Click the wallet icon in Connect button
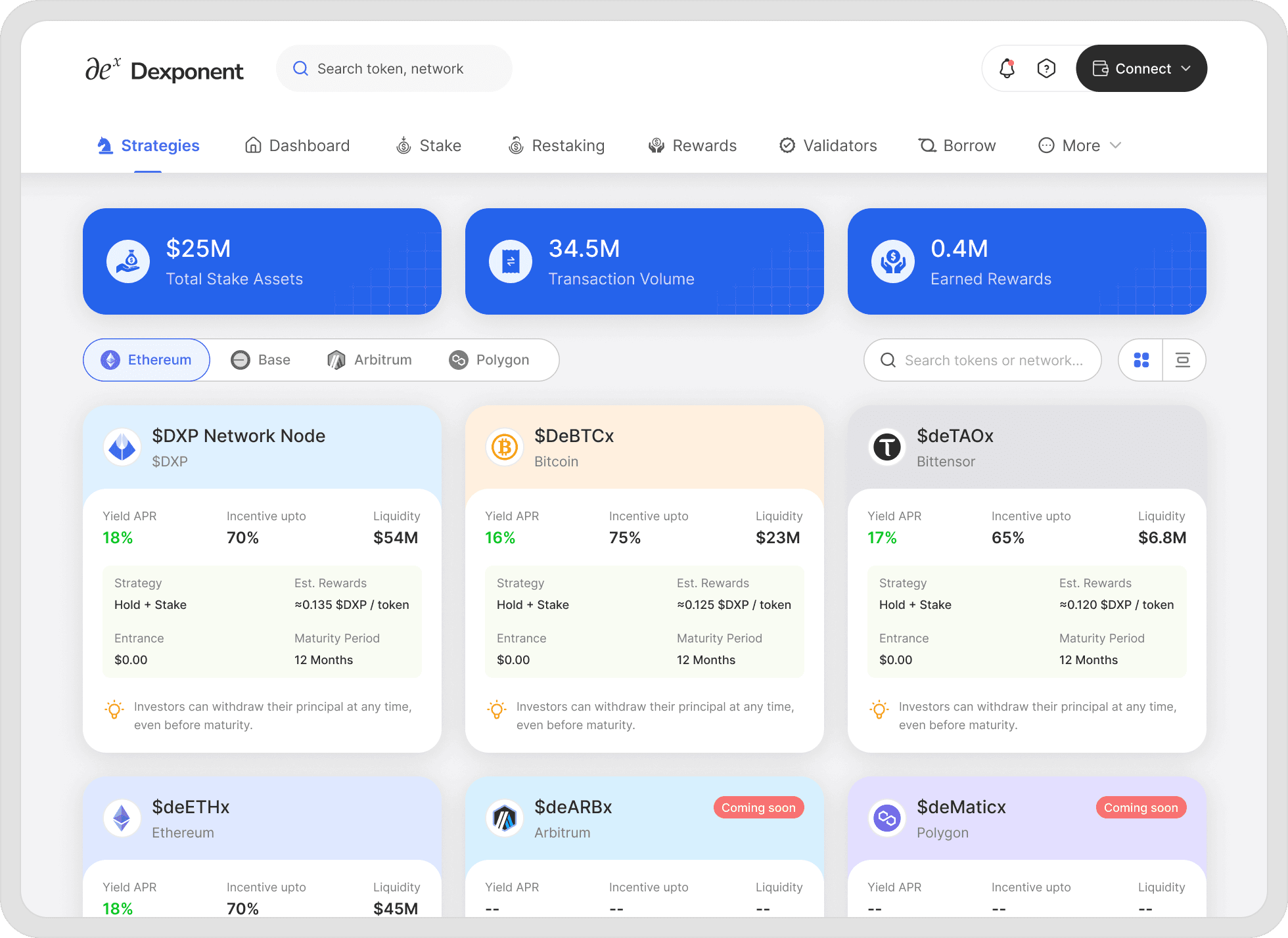 click(x=1100, y=68)
